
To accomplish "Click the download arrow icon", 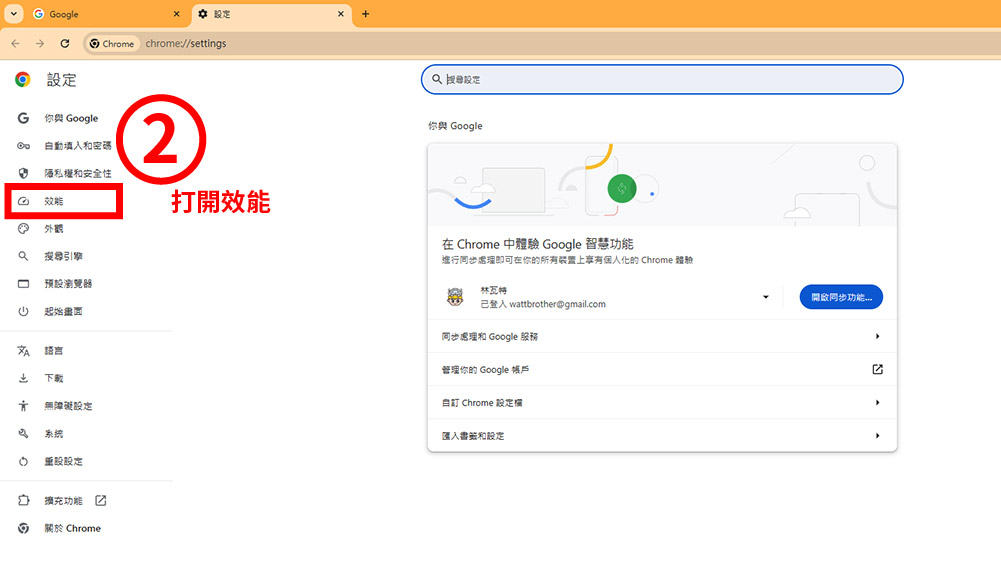I will (x=24, y=378).
